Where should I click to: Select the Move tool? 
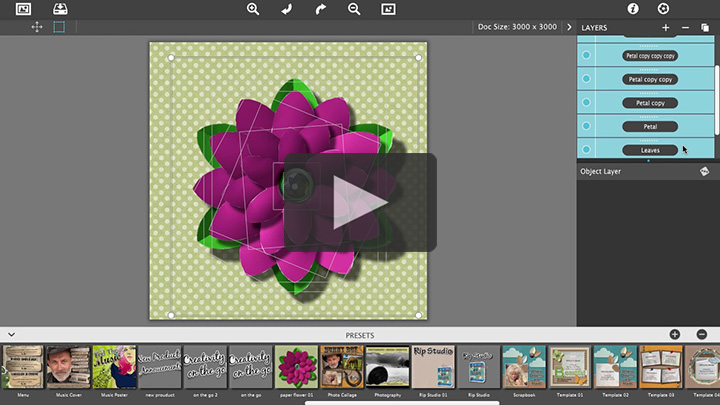click(x=37, y=27)
